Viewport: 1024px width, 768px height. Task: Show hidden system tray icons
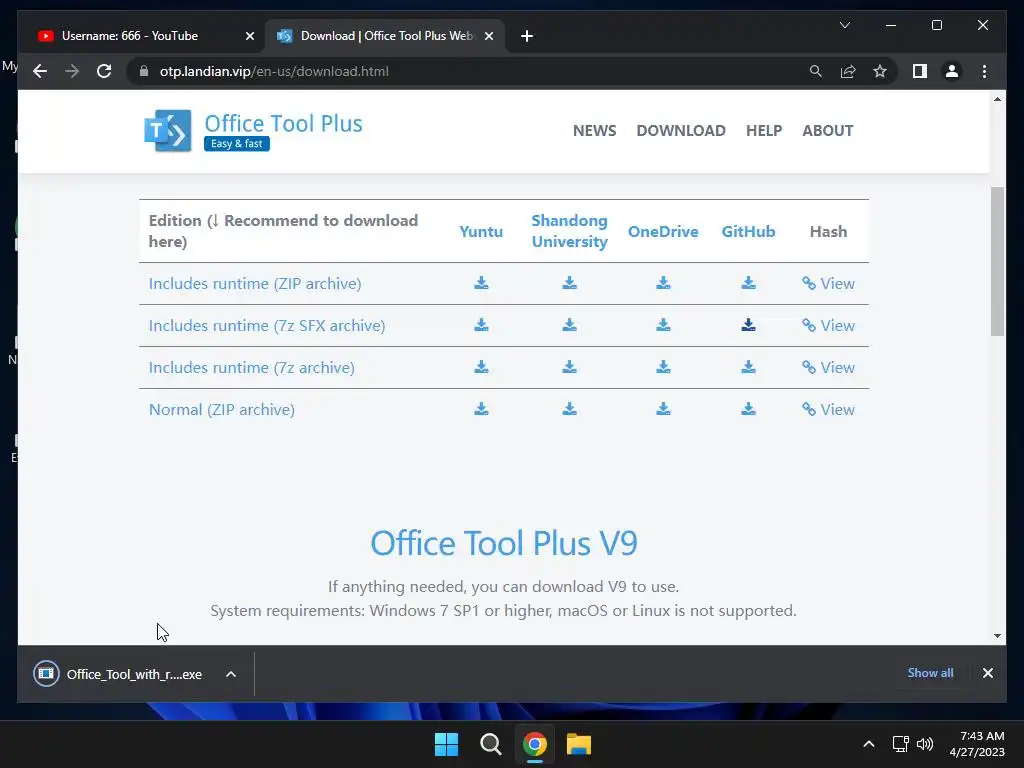pyautogui.click(x=869, y=744)
